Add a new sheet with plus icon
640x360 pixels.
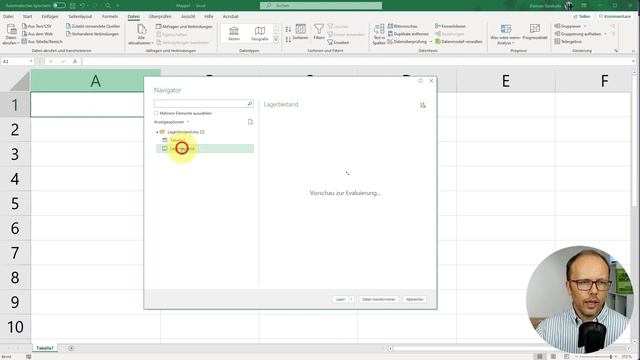[71, 348]
